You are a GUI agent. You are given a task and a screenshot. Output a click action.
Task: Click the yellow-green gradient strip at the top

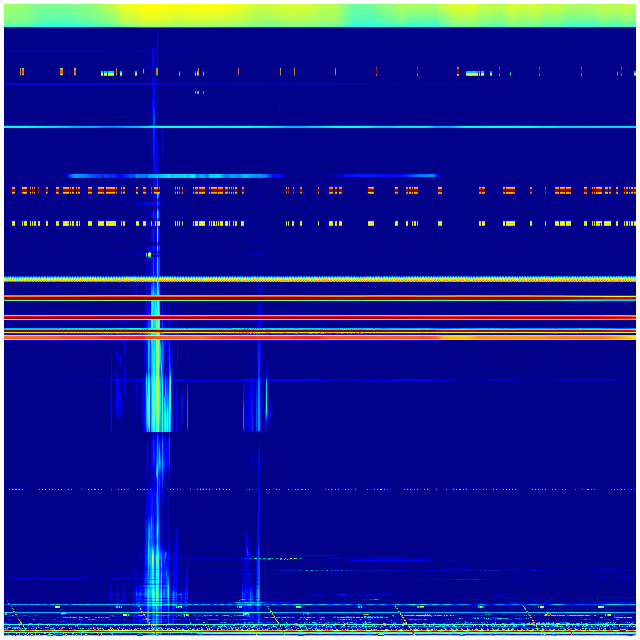pos(320,14)
